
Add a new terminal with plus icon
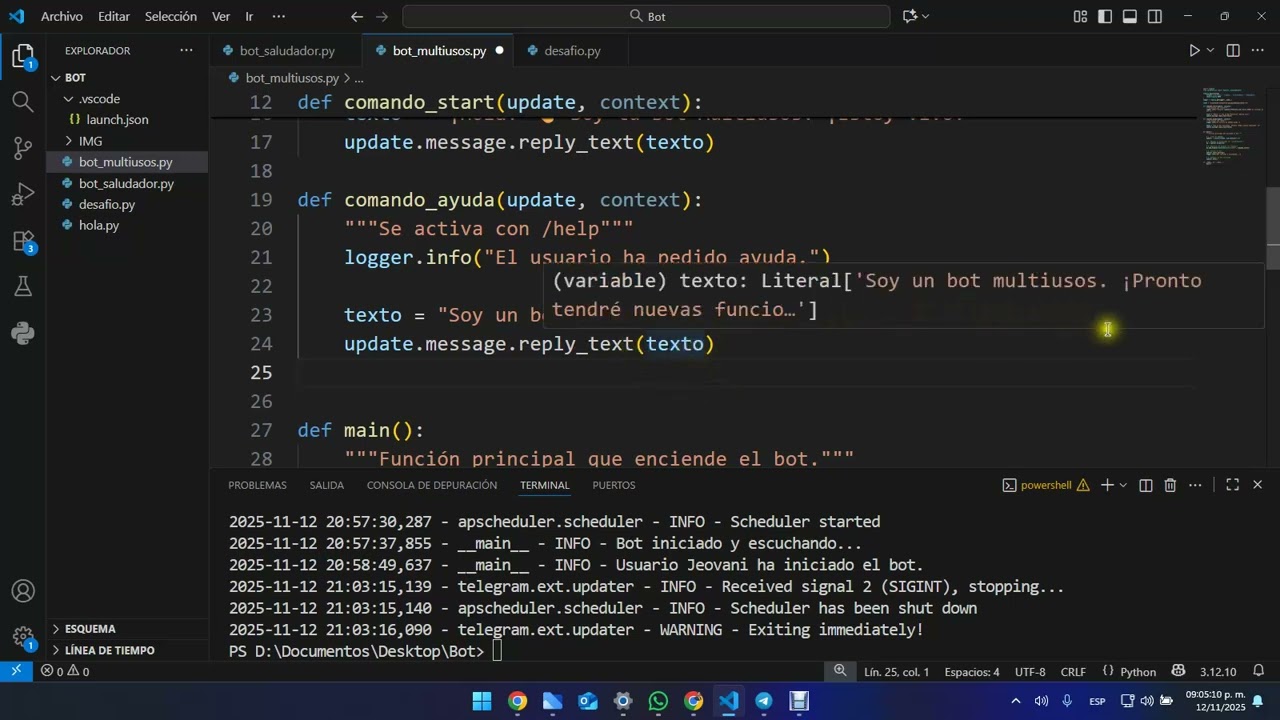coord(1107,485)
